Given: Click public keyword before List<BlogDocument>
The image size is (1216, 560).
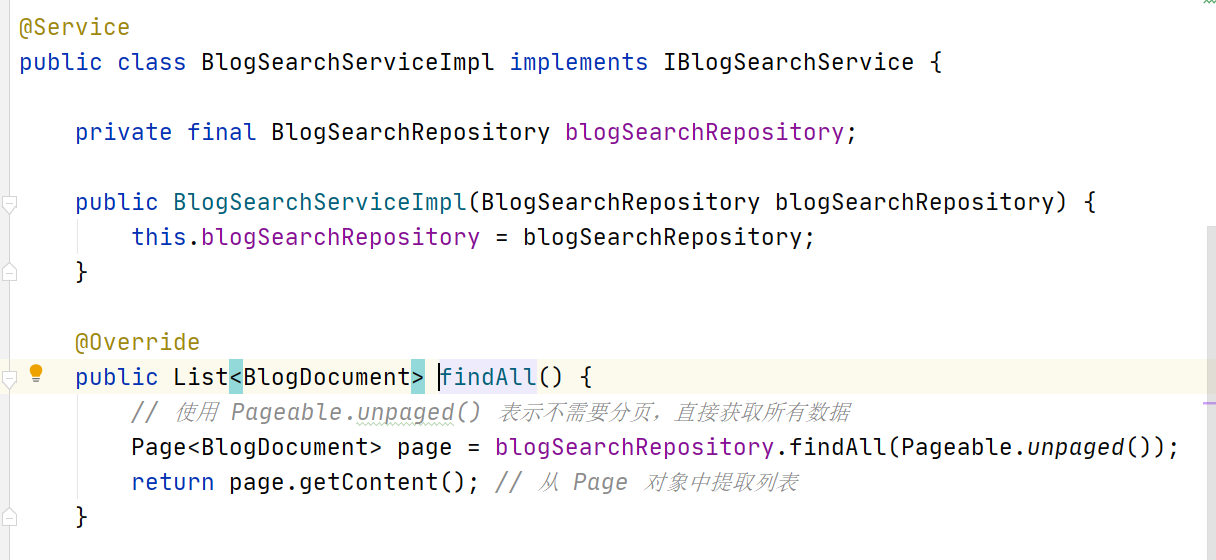Looking at the screenshot, I should (x=117, y=377).
